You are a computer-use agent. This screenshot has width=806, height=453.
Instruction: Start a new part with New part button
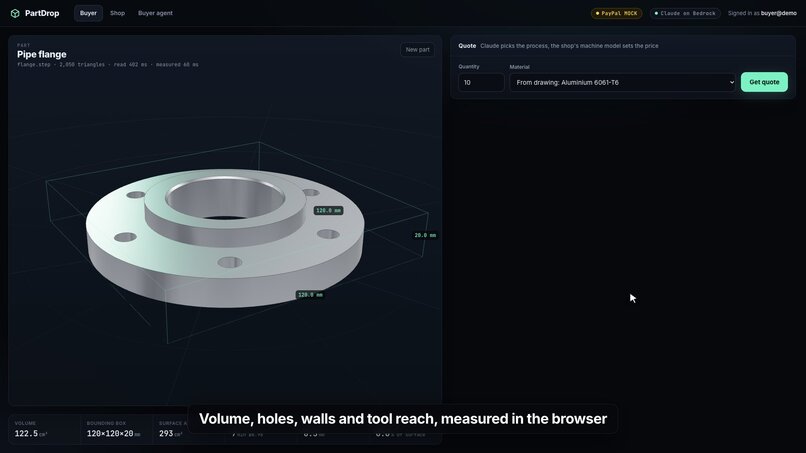tap(417, 50)
